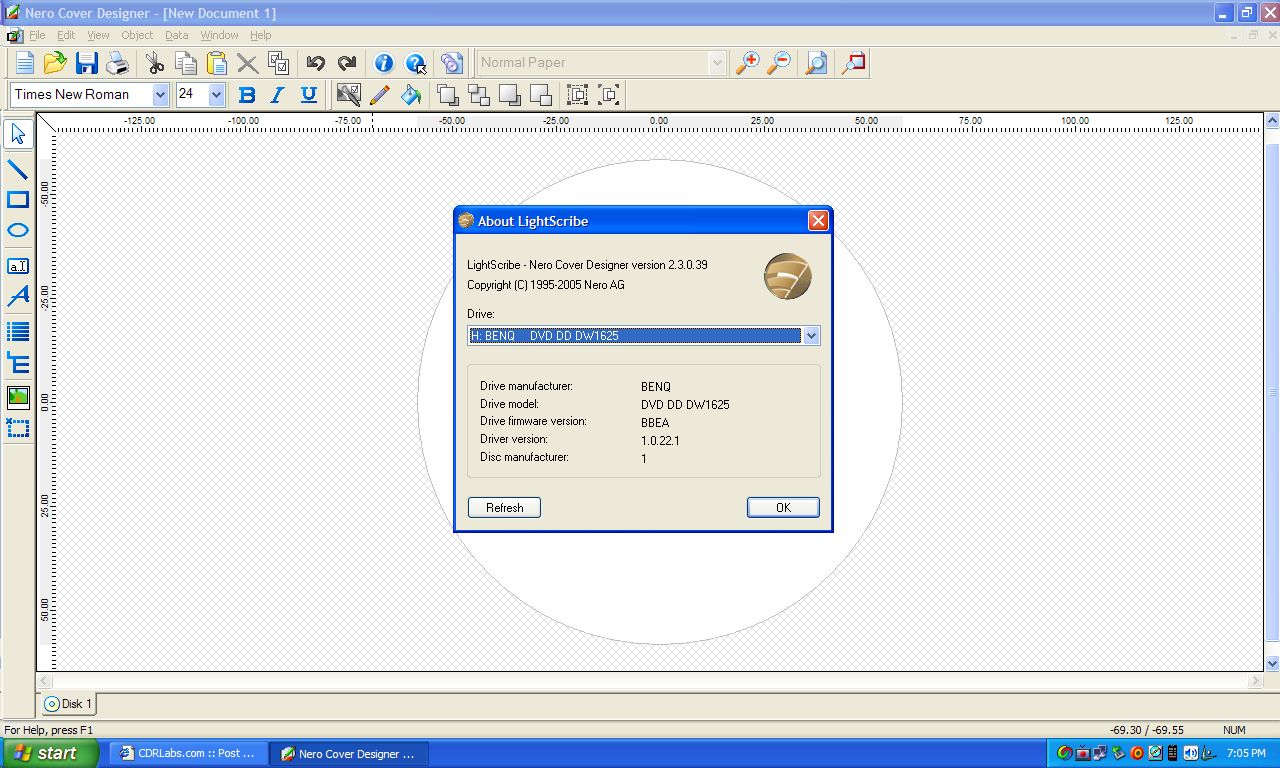Screen dimensions: 1280x768
Task: Zoom out with the minus magnifier
Action: (779, 63)
